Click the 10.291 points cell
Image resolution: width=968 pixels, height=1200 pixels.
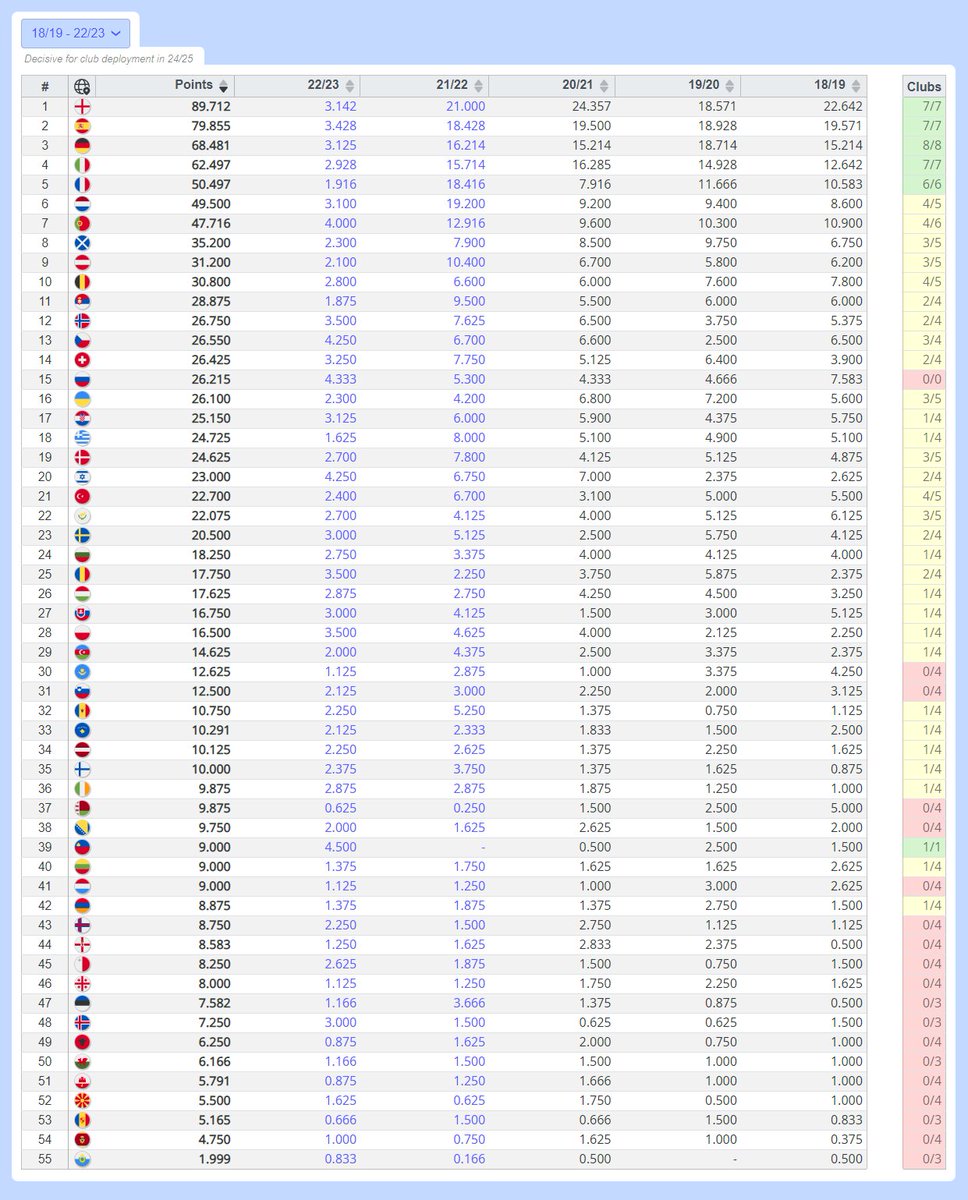(211, 730)
